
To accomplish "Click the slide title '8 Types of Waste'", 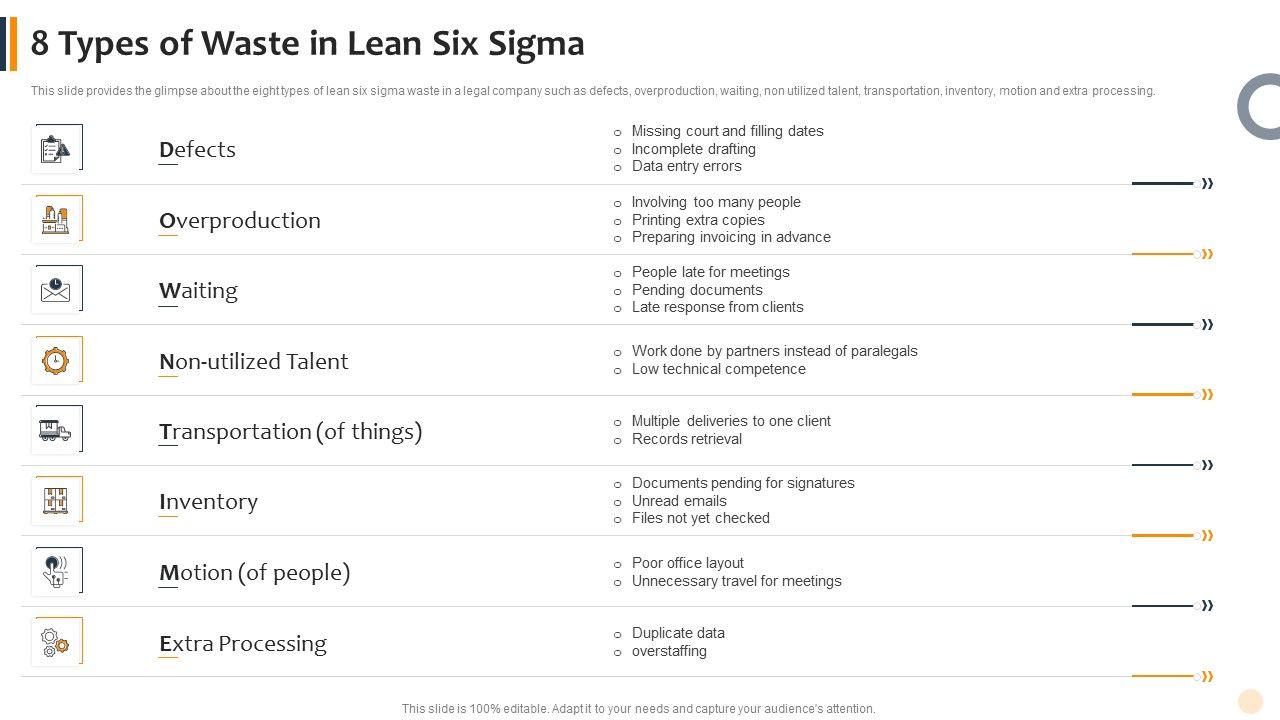I will [308, 44].
